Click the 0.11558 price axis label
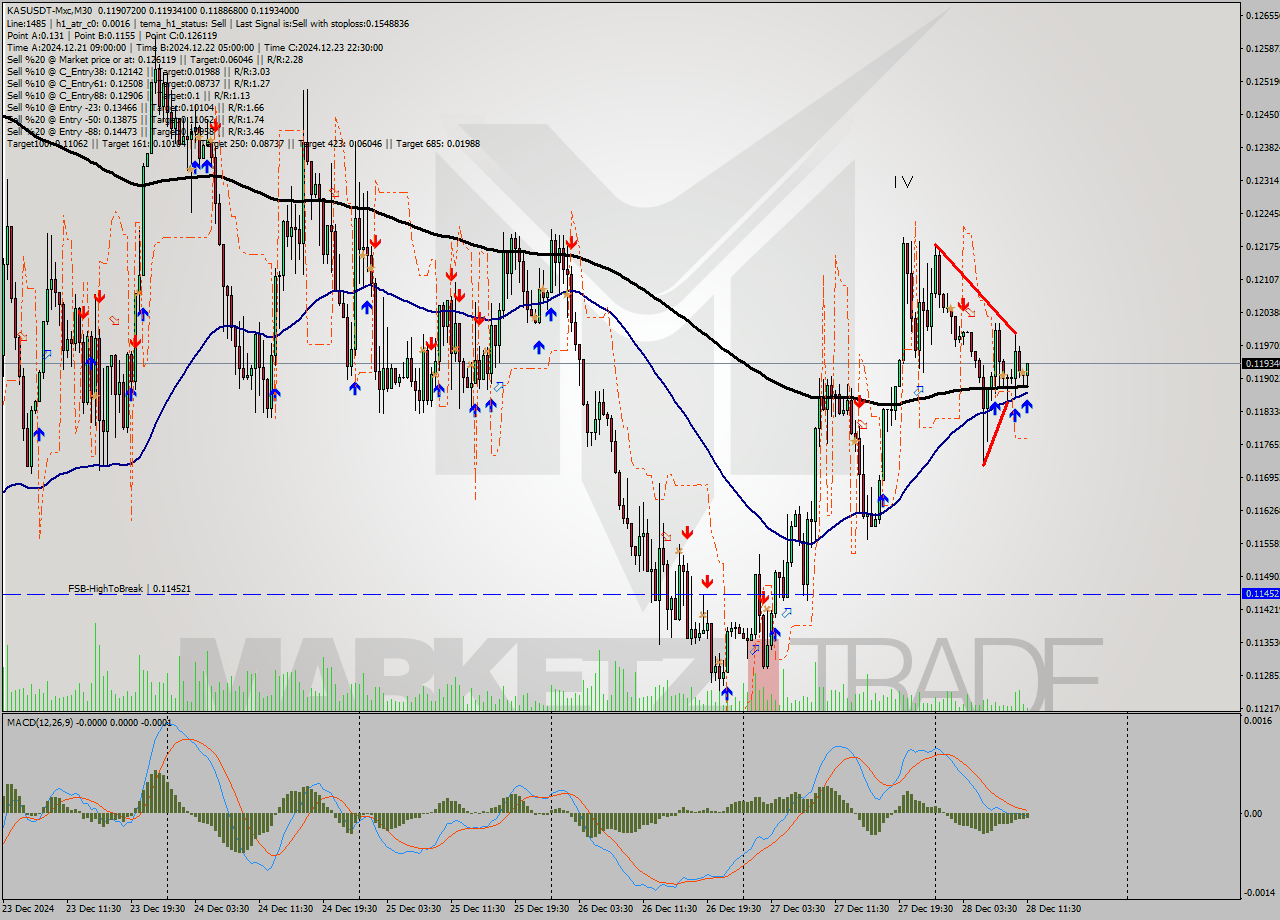Viewport: 1280px width, 920px height. click(1261, 543)
